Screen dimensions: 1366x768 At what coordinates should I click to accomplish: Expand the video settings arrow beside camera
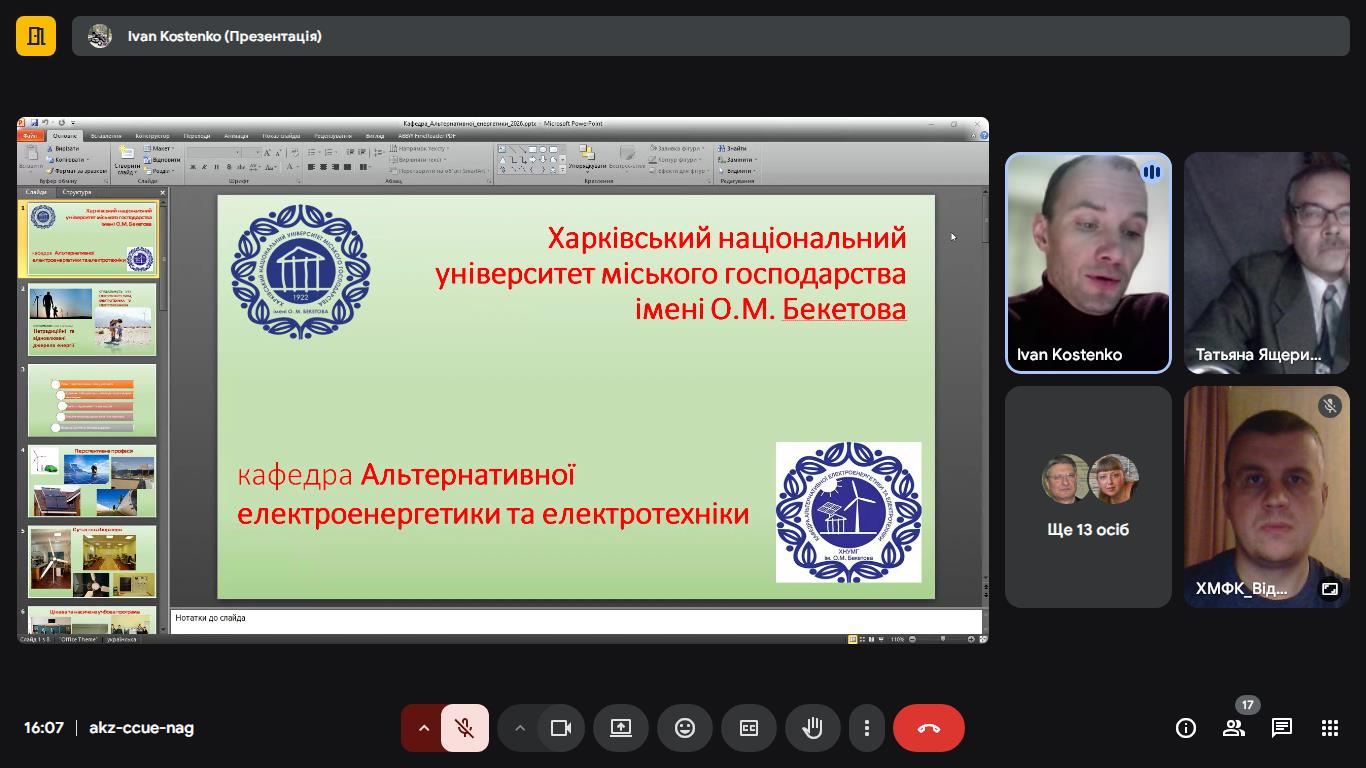(x=519, y=728)
